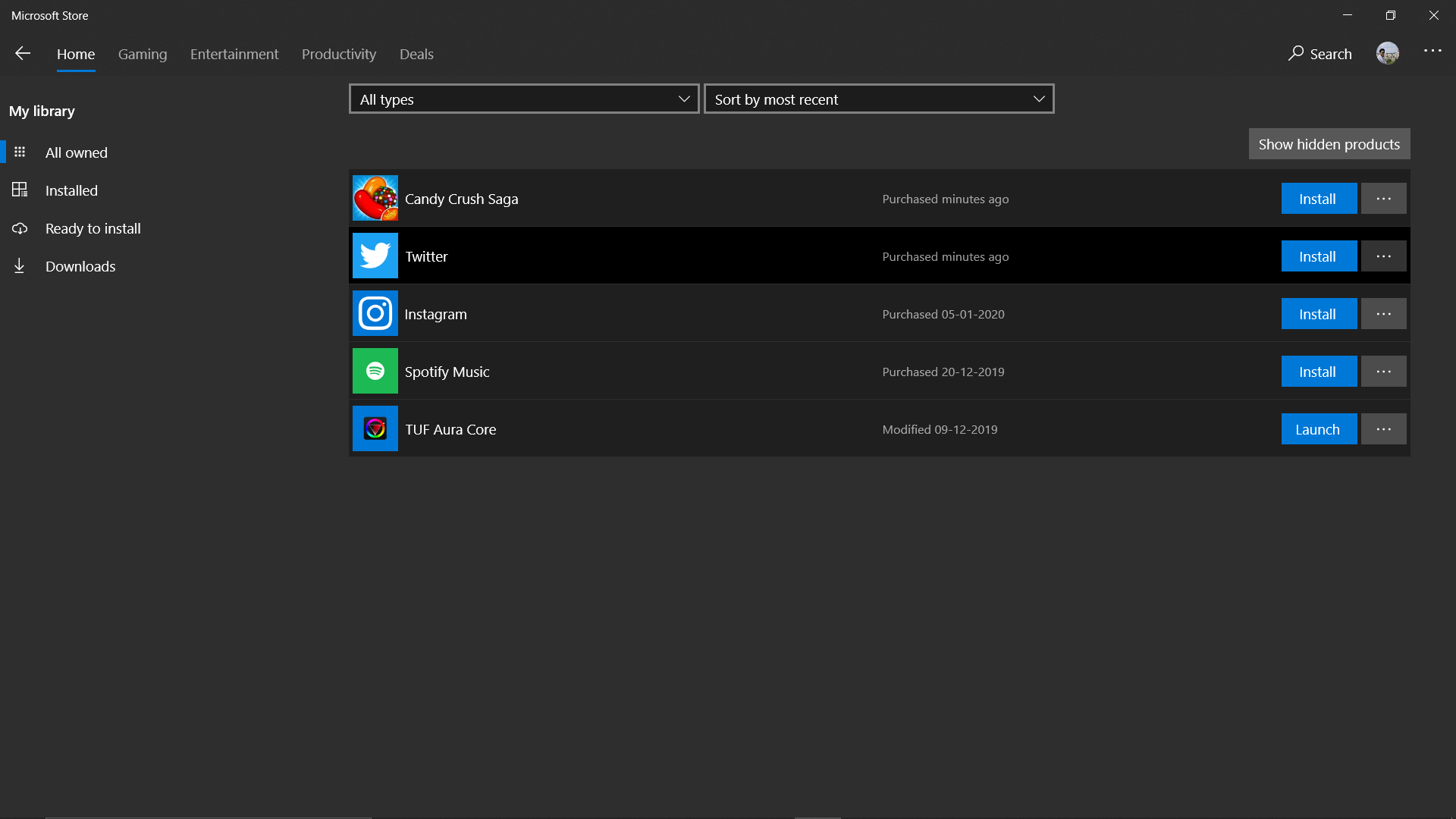This screenshot has width=1456, height=819.
Task: Click the Spotify Music title text
Action: (447, 372)
